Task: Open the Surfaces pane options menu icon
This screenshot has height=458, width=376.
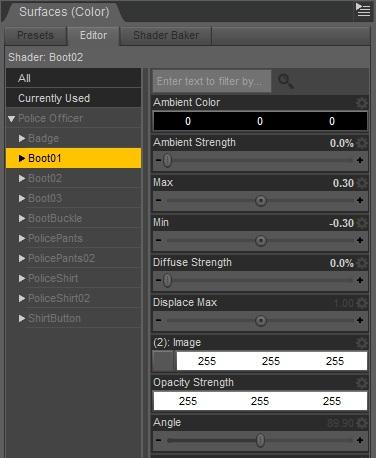Action: point(363,10)
